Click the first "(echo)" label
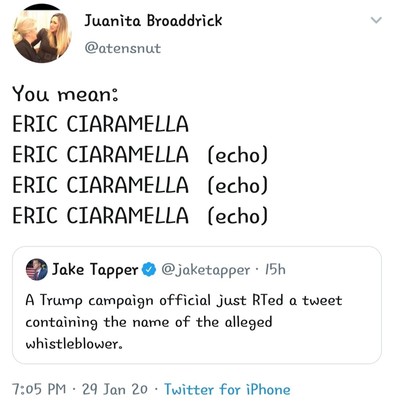 pyautogui.click(x=238, y=155)
